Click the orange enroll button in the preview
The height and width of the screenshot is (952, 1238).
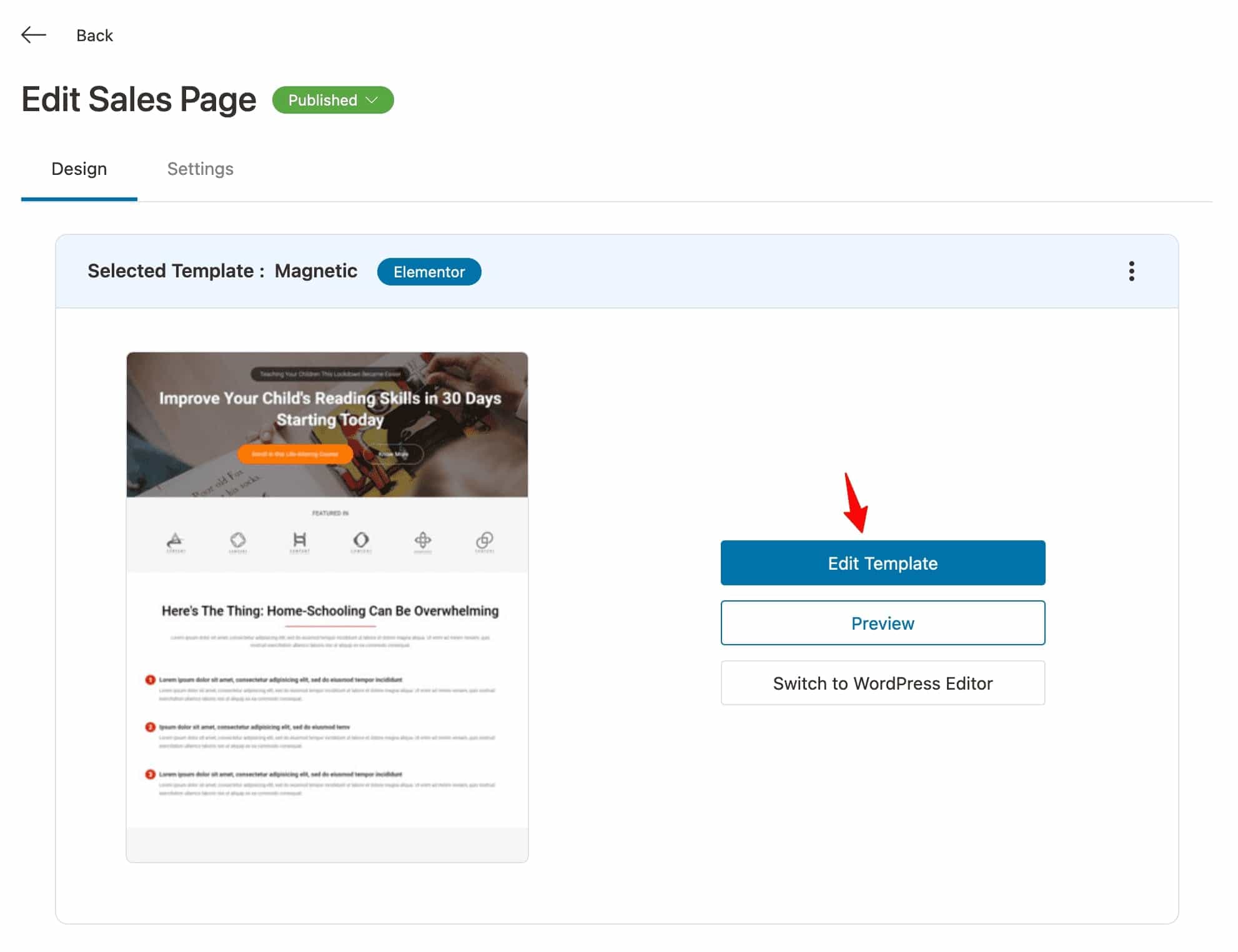[294, 454]
